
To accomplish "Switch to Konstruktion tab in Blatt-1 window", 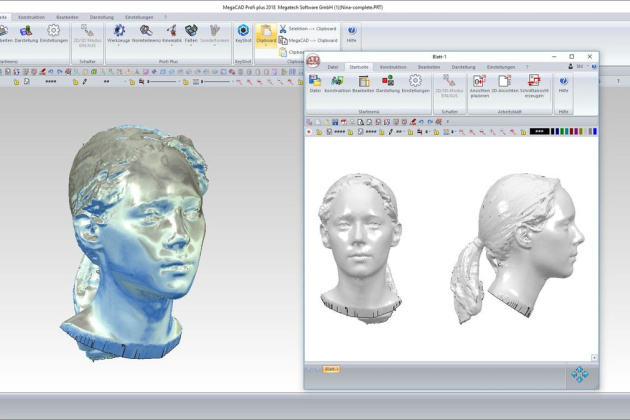I will [393, 66].
